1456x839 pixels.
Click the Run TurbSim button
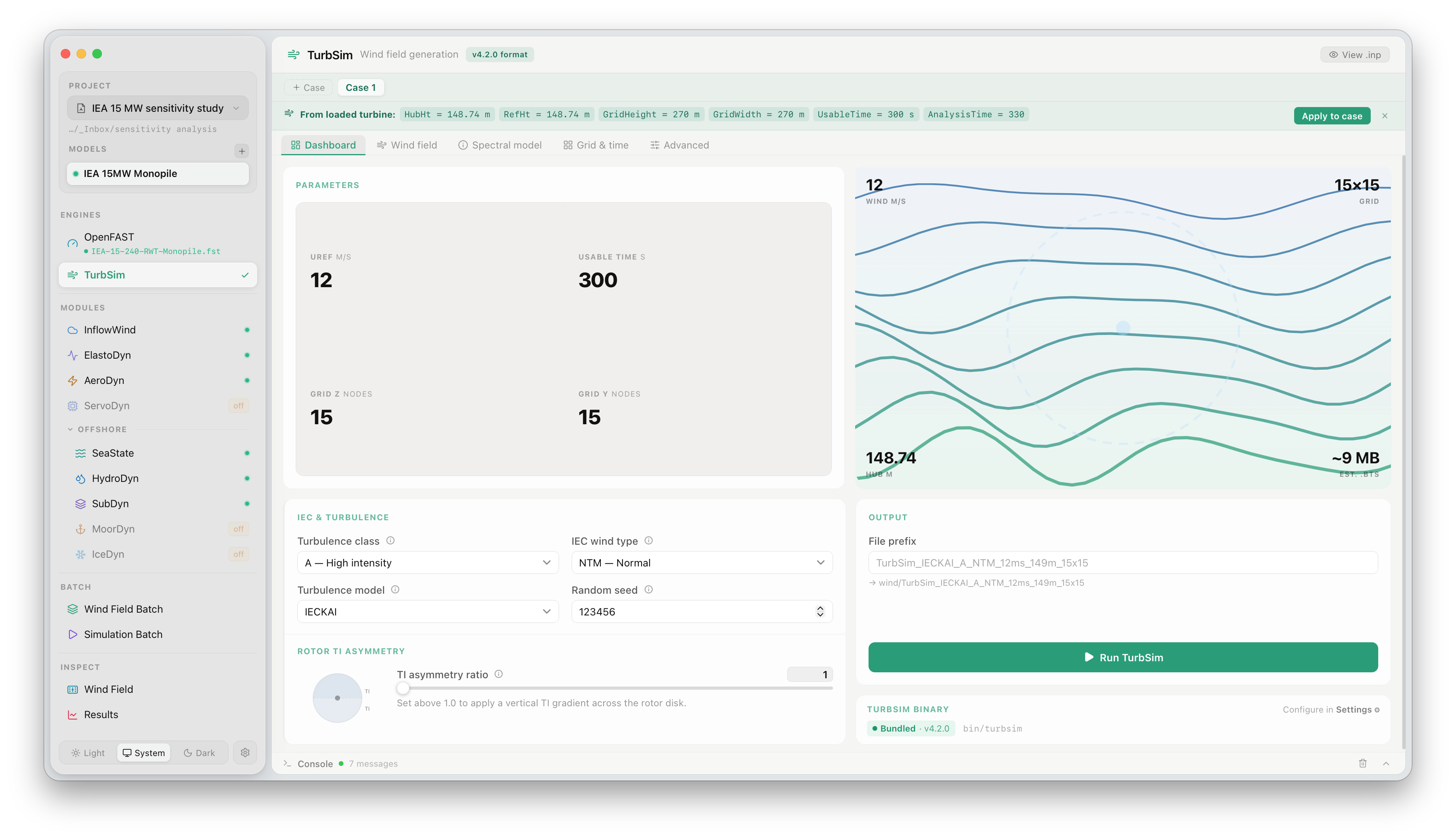pos(1123,657)
